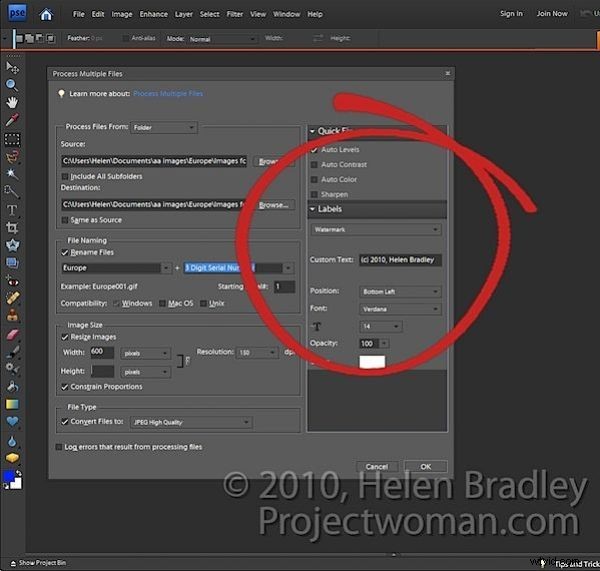Toggle Convert Files to checkbox
600x571 pixels.
pyautogui.click(x=65, y=422)
